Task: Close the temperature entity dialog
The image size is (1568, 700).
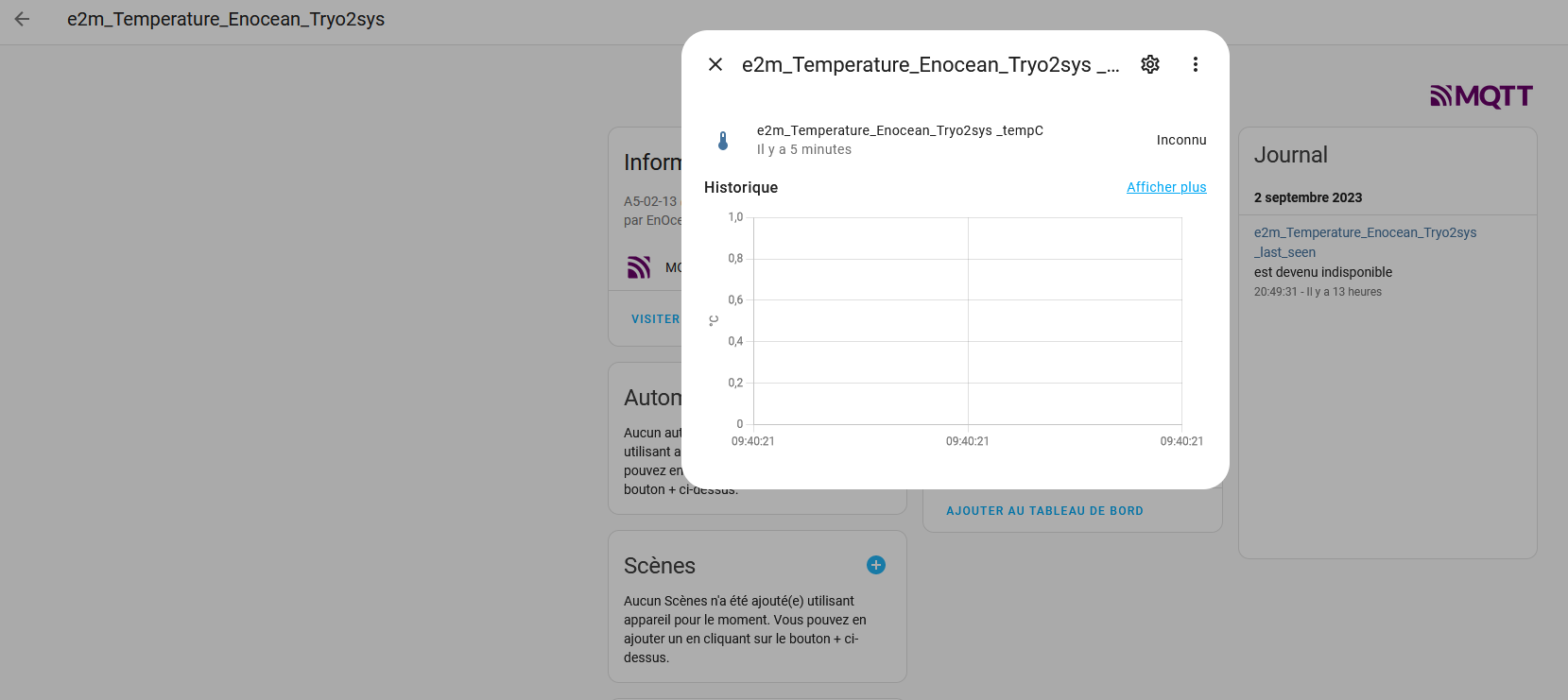Action: [x=715, y=64]
